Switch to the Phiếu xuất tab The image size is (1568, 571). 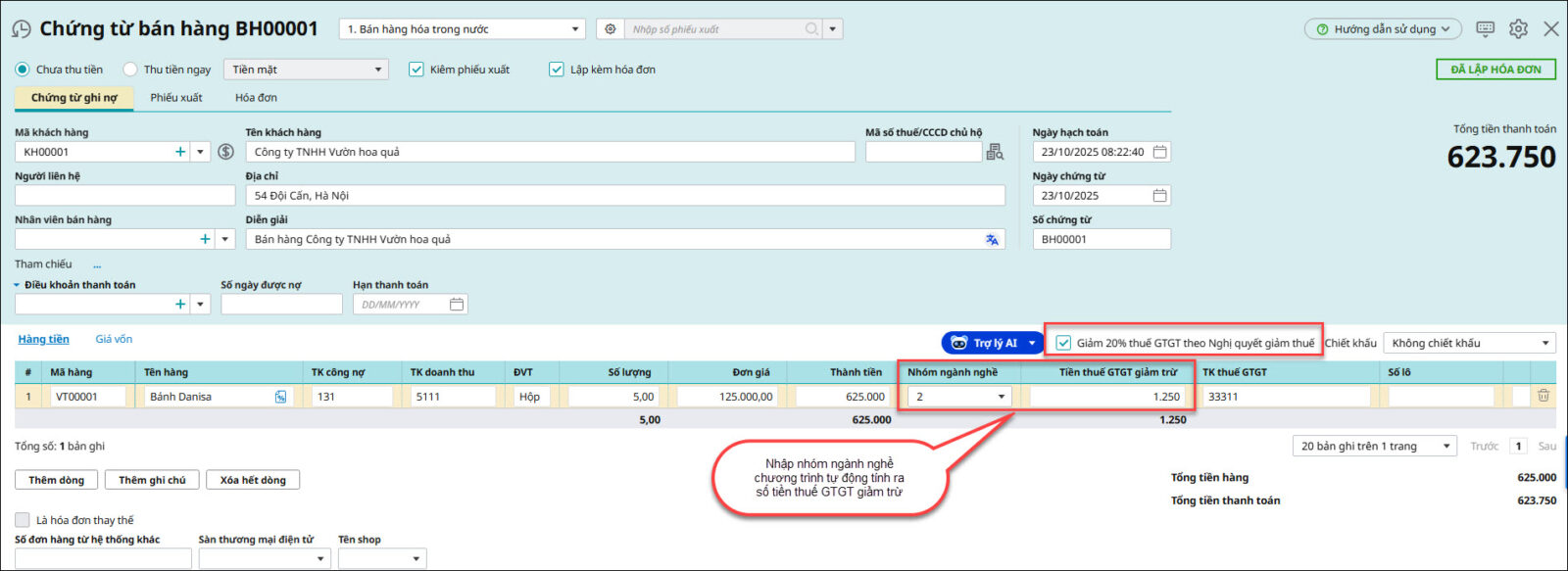176,98
